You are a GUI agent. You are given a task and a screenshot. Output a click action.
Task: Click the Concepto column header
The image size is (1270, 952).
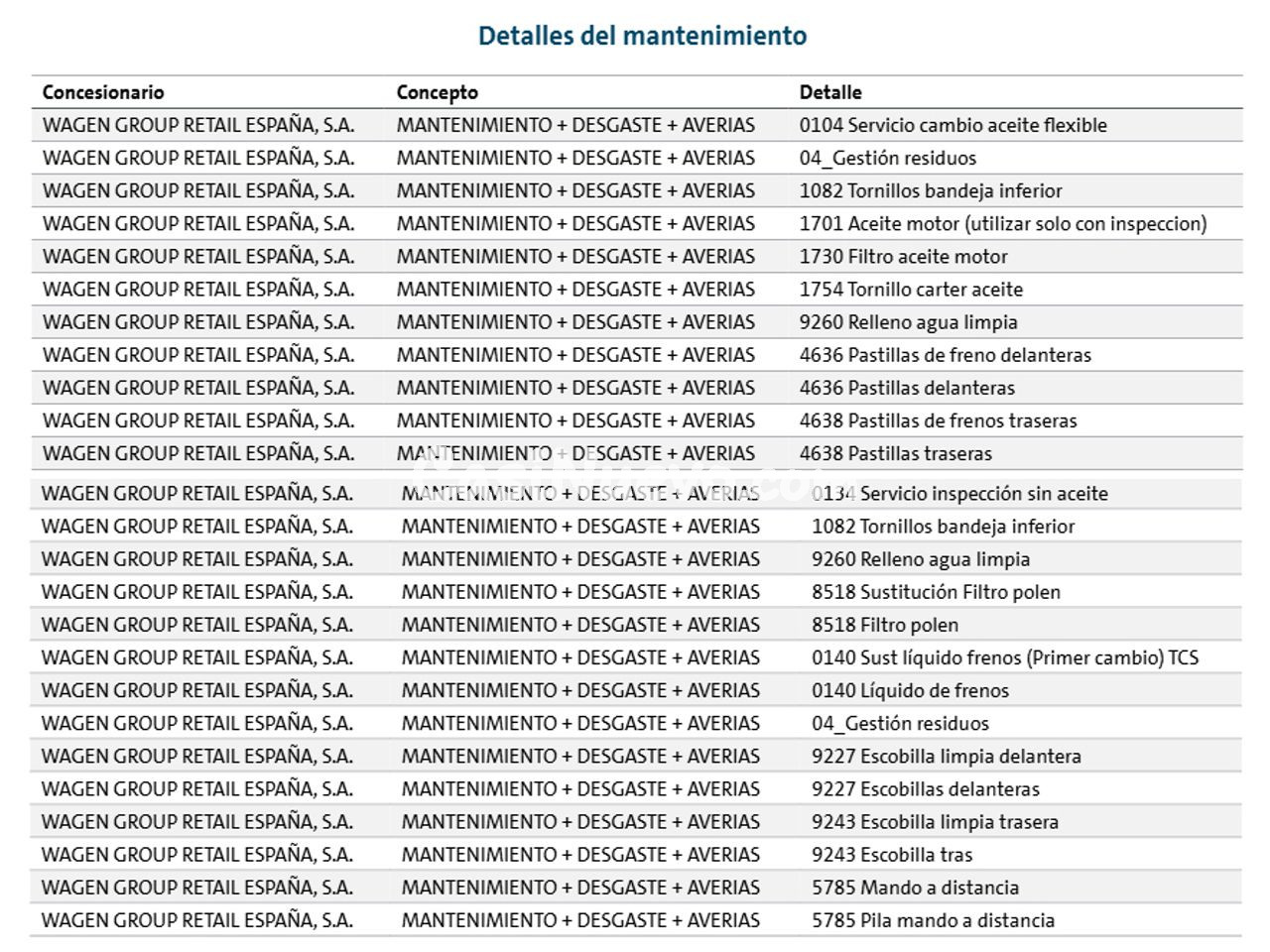click(437, 92)
